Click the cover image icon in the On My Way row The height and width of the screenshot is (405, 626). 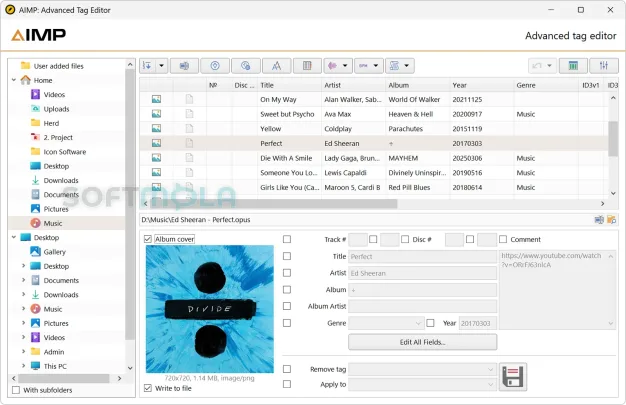pos(156,99)
